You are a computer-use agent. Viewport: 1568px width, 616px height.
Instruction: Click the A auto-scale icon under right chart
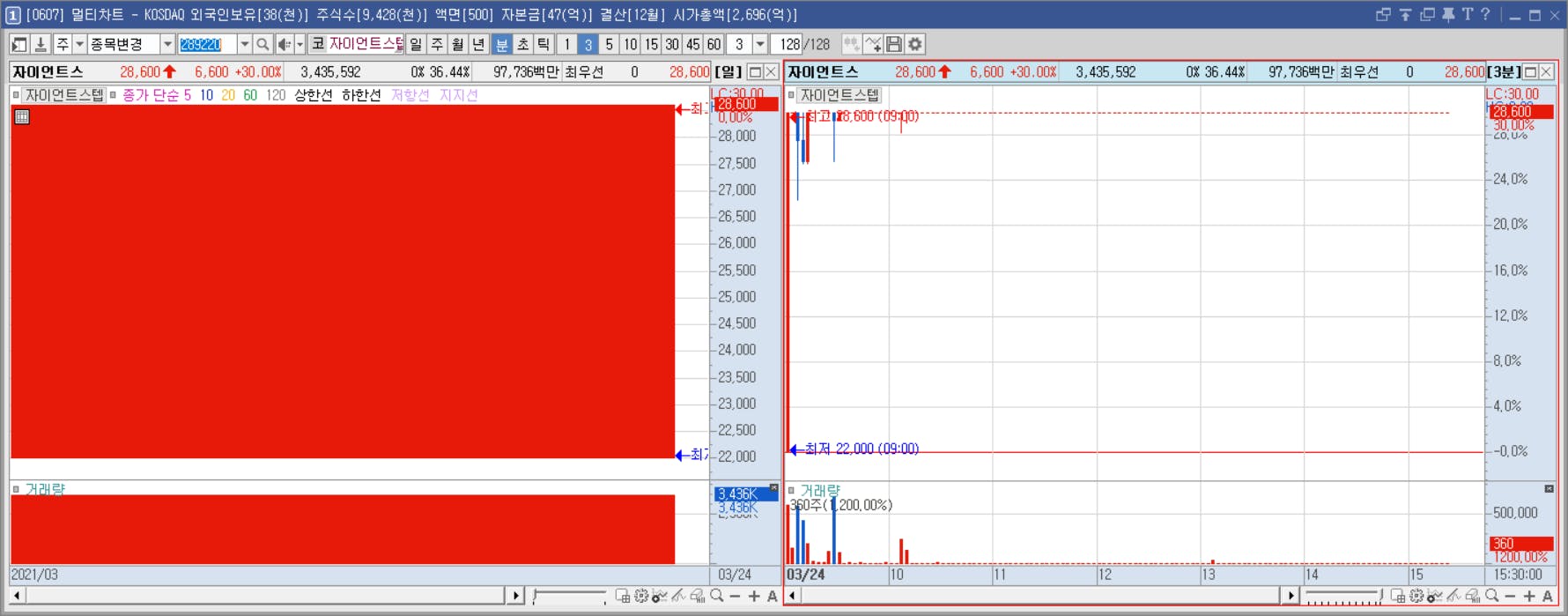(1548, 597)
